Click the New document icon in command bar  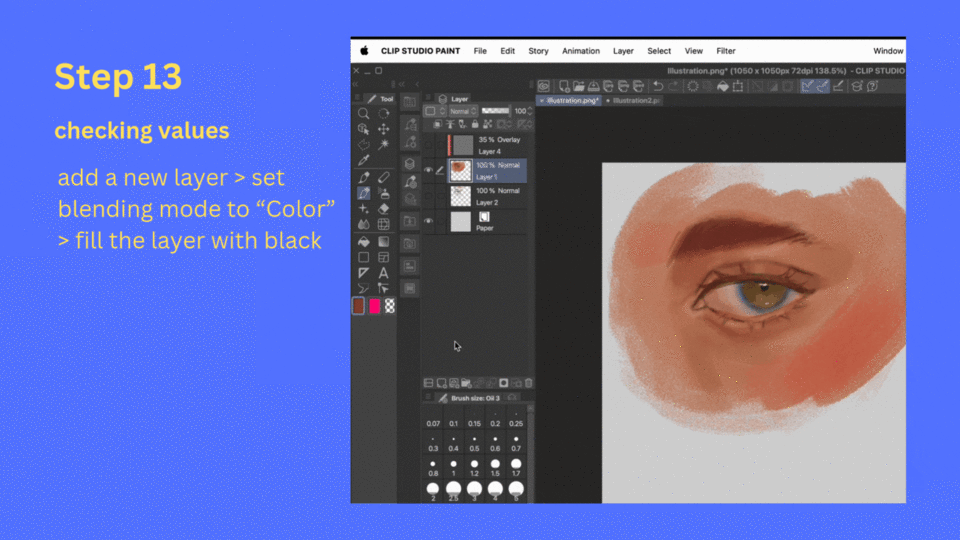[x=564, y=86]
